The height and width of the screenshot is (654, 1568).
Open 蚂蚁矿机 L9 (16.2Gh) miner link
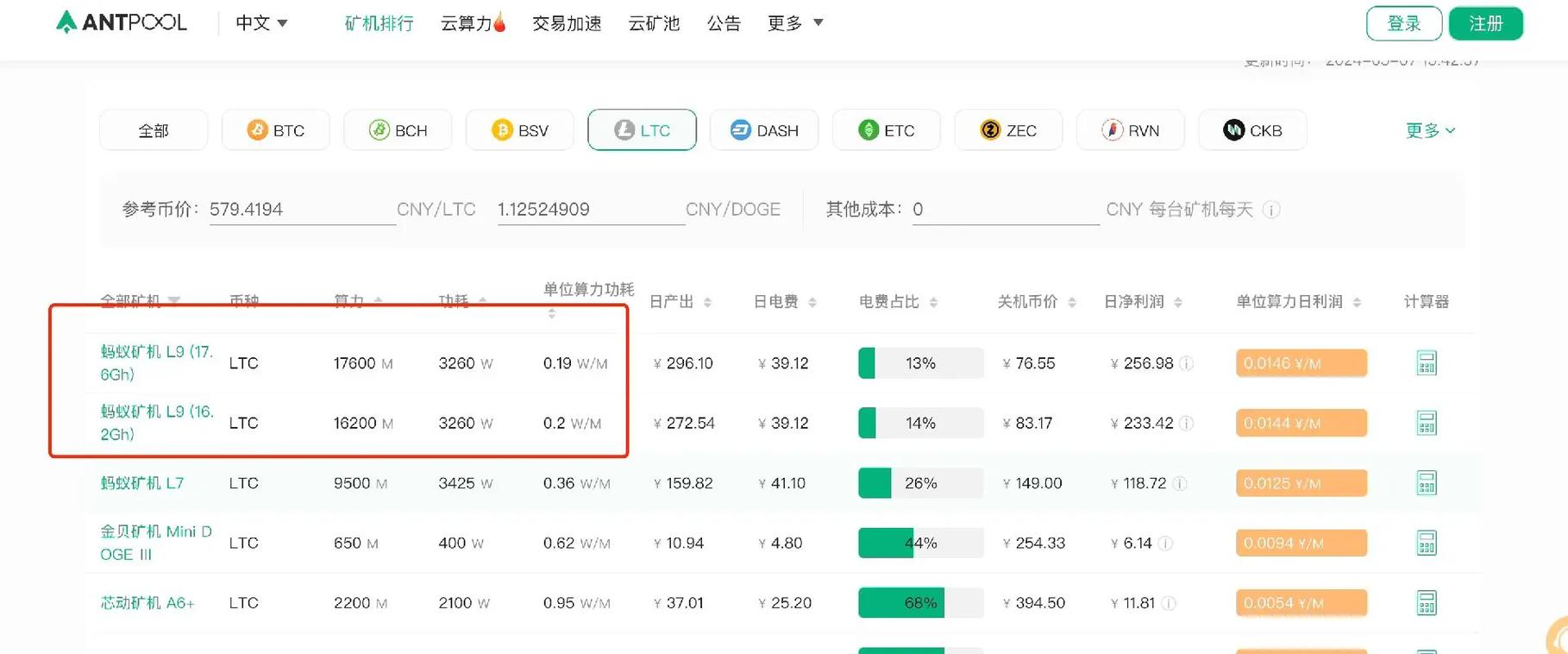(157, 423)
